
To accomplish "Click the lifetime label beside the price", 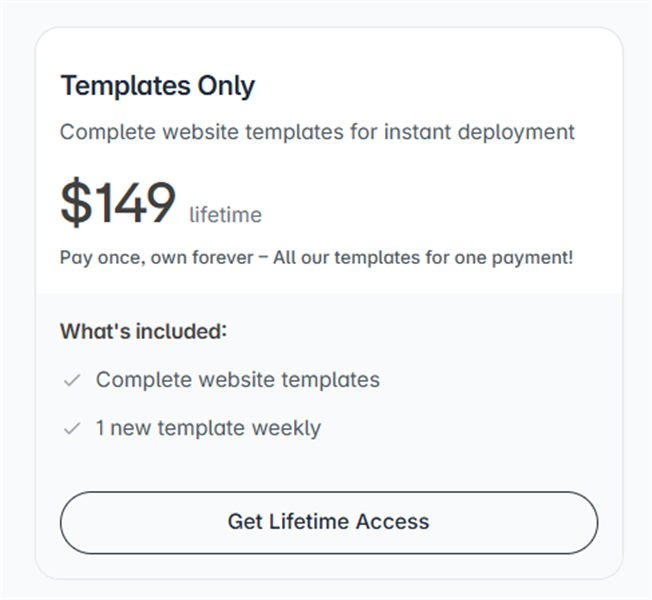I will (x=225, y=215).
